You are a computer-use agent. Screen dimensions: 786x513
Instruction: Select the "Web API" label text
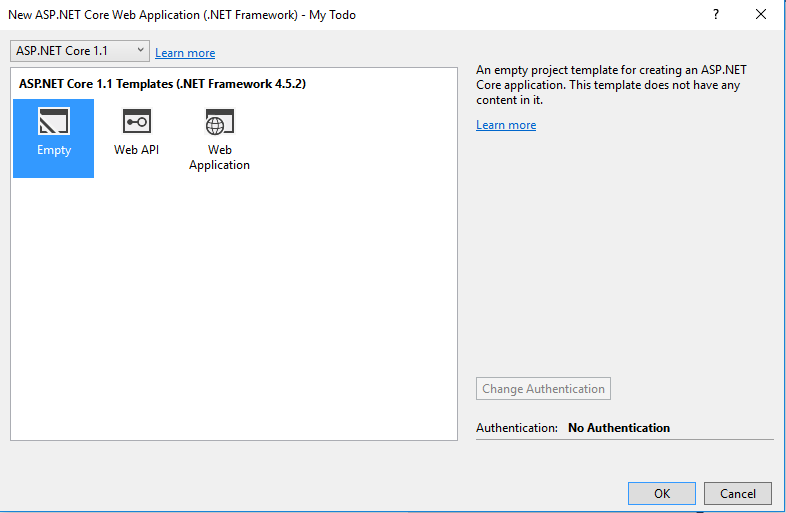tap(136, 150)
